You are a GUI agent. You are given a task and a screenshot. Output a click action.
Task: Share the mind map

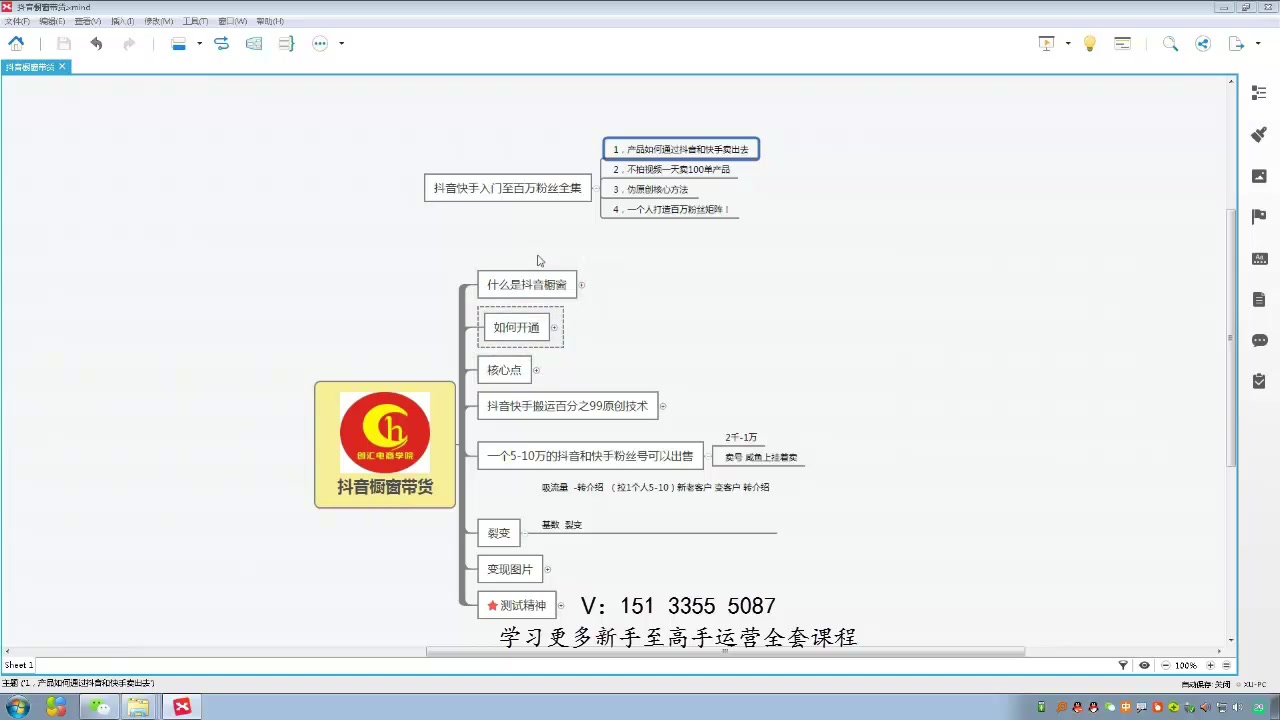pos(1203,43)
